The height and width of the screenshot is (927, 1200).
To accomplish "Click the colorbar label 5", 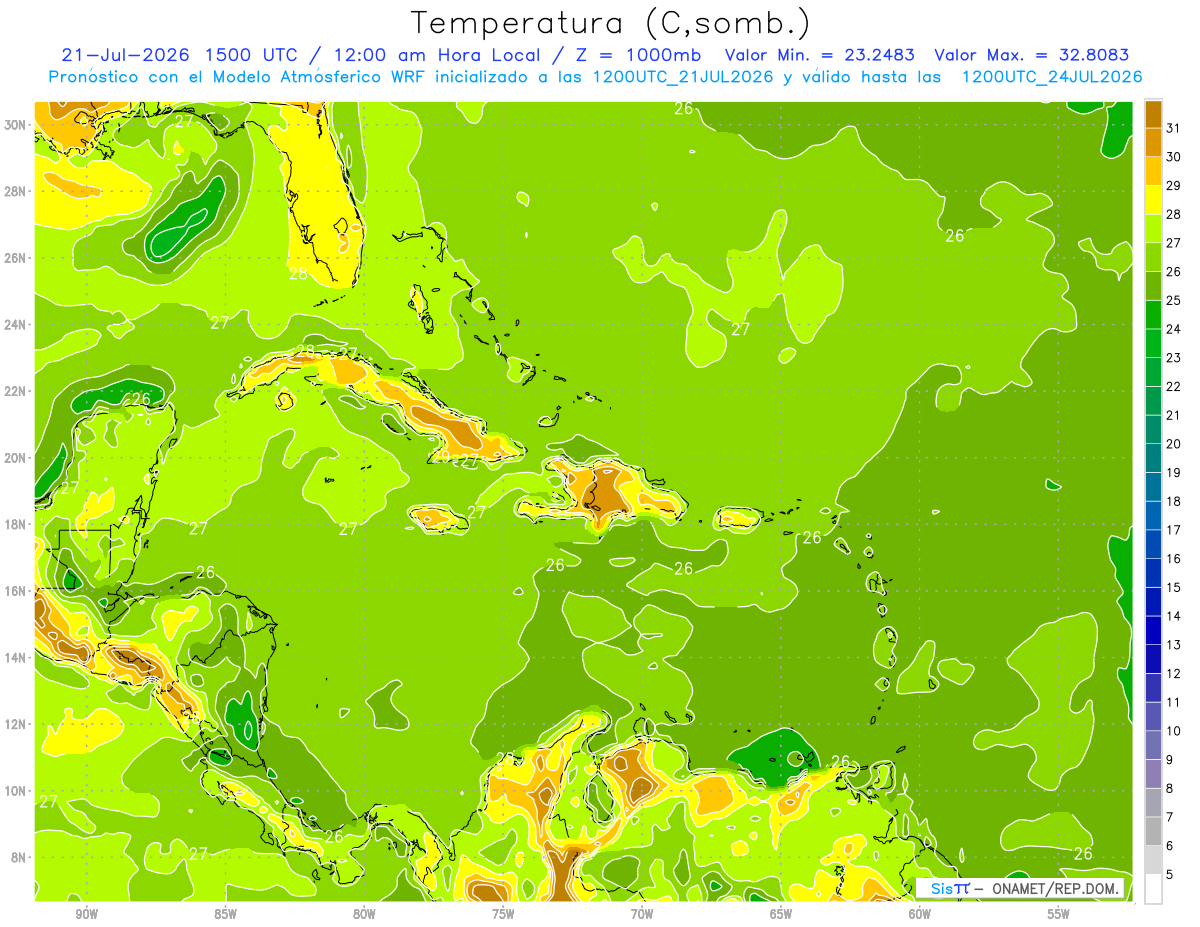I will click(1170, 874).
